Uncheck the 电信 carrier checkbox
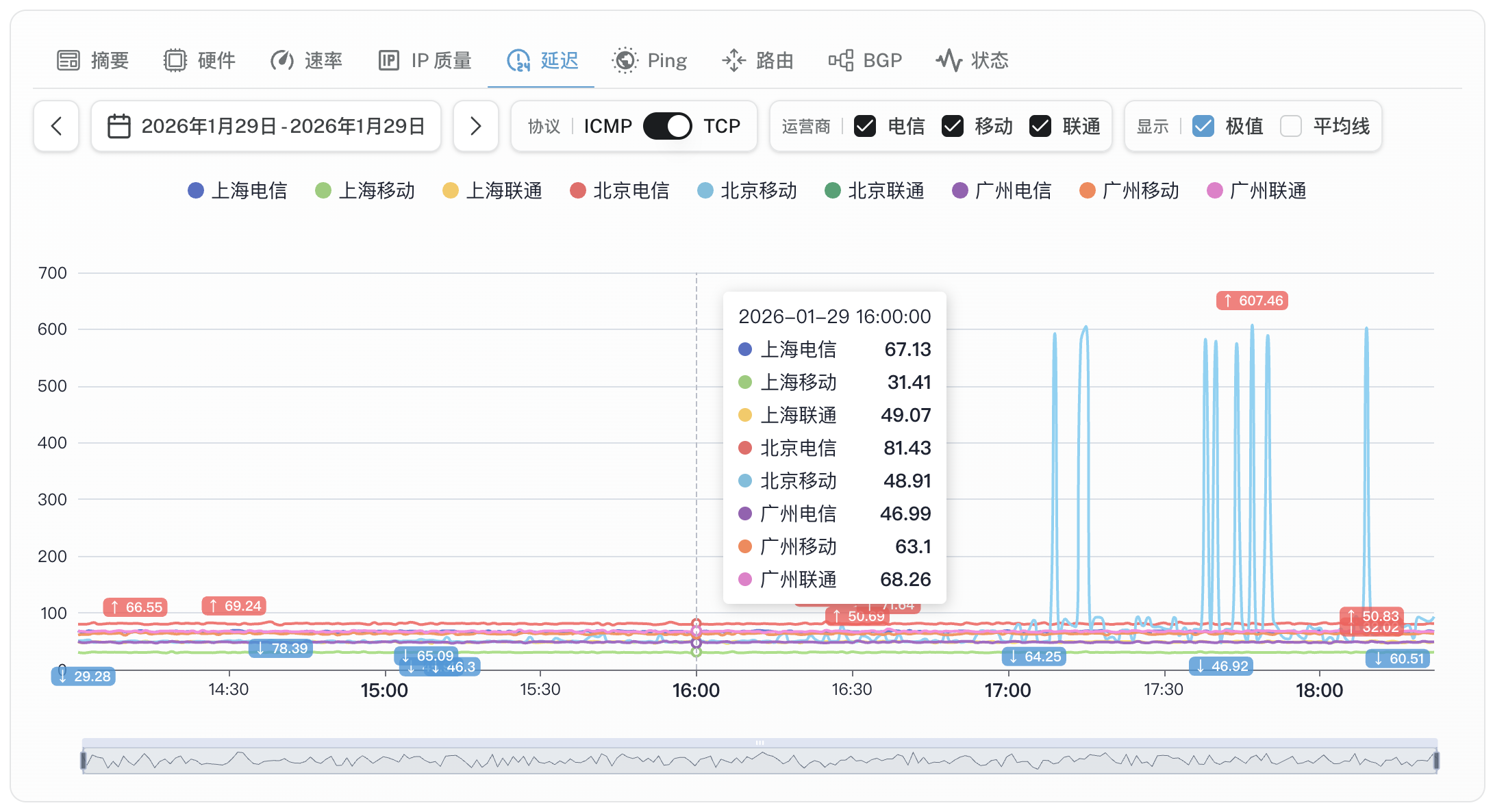This screenshot has width=1493, height=812. pos(865,126)
